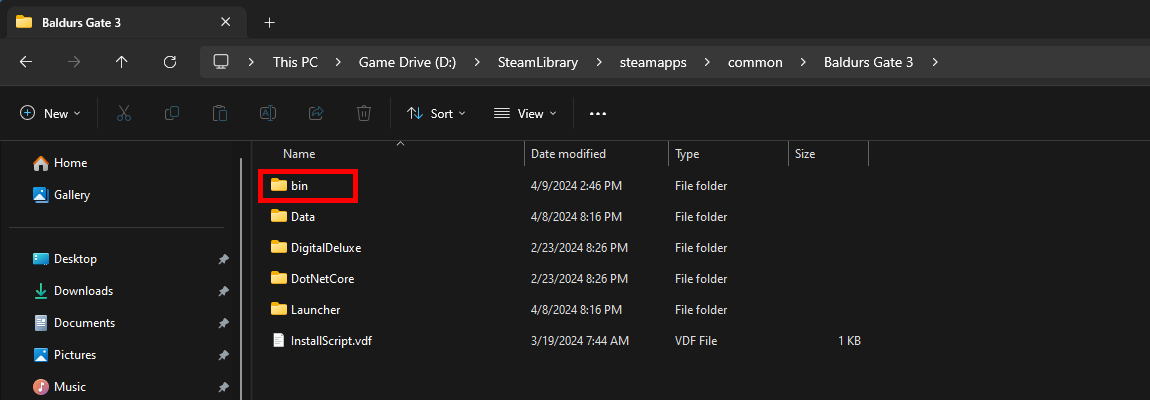Screen dimensions: 1150x400
Task: Go back with the left arrow
Action: click(x=26, y=62)
